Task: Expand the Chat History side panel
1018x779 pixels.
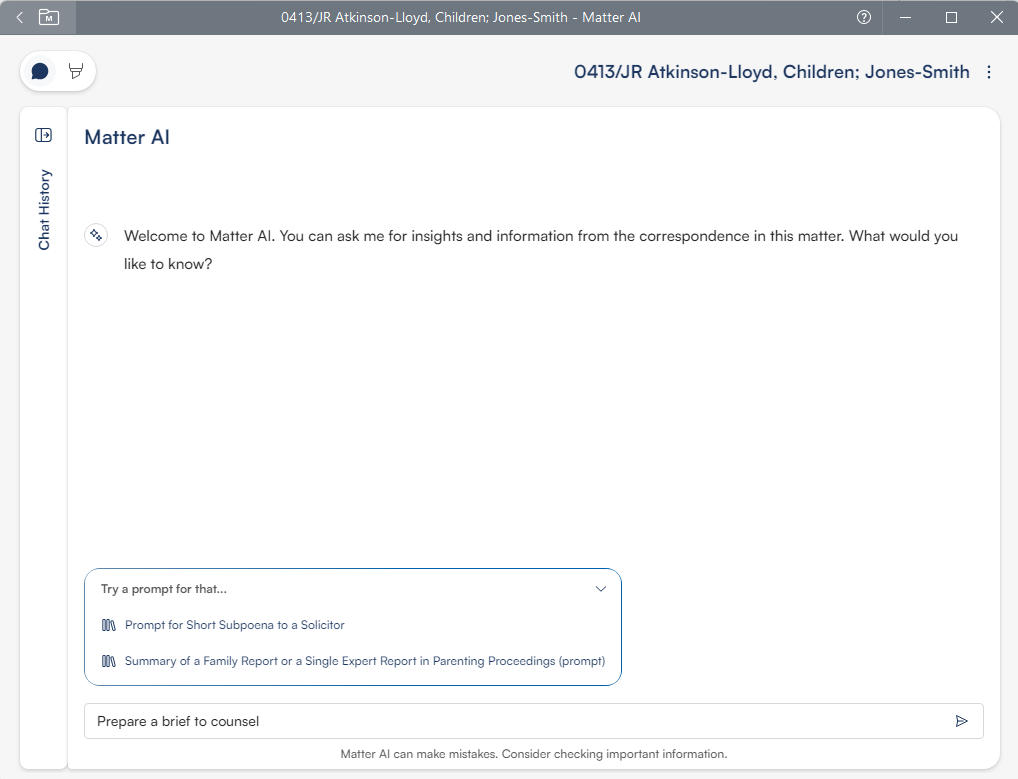Action: 43,135
